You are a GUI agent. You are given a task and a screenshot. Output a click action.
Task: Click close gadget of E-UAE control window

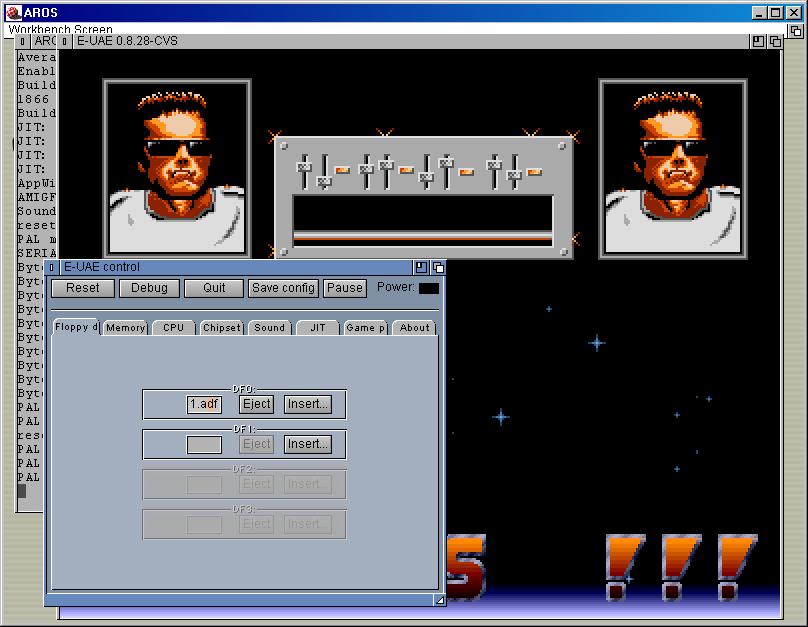(52, 267)
